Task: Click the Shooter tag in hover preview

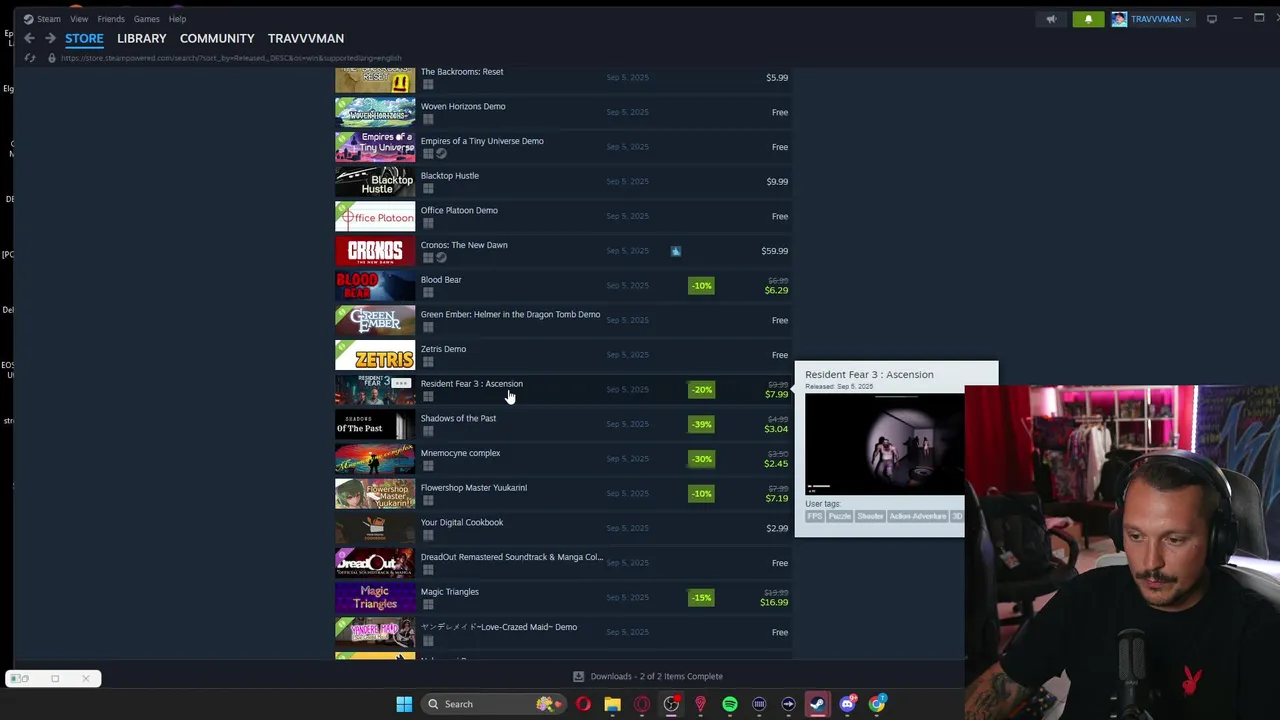Action: pyautogui.click(x=870, y=516)
